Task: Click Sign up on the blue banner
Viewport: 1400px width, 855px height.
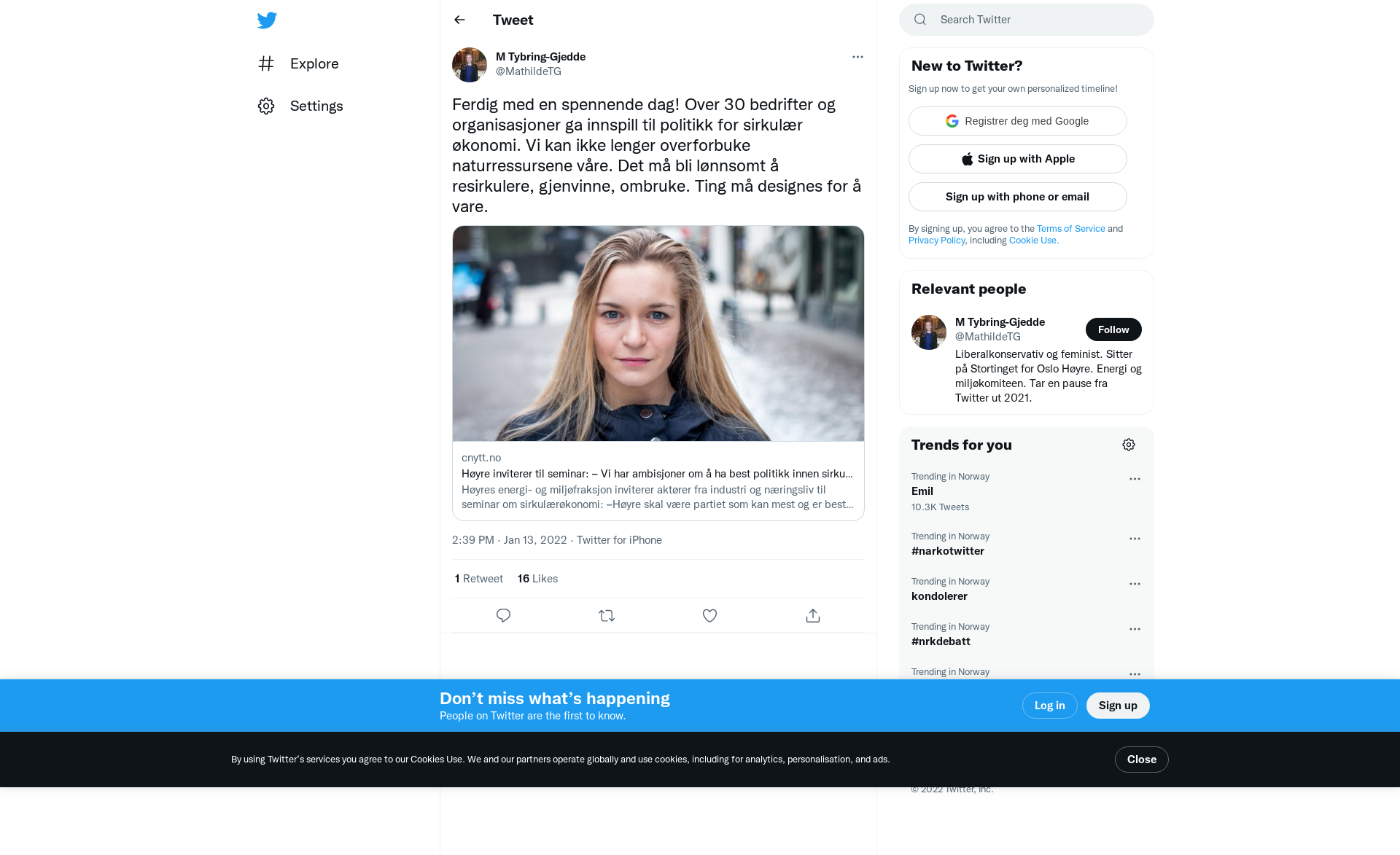Action: pyautogui.click(x=1118, y=706)
